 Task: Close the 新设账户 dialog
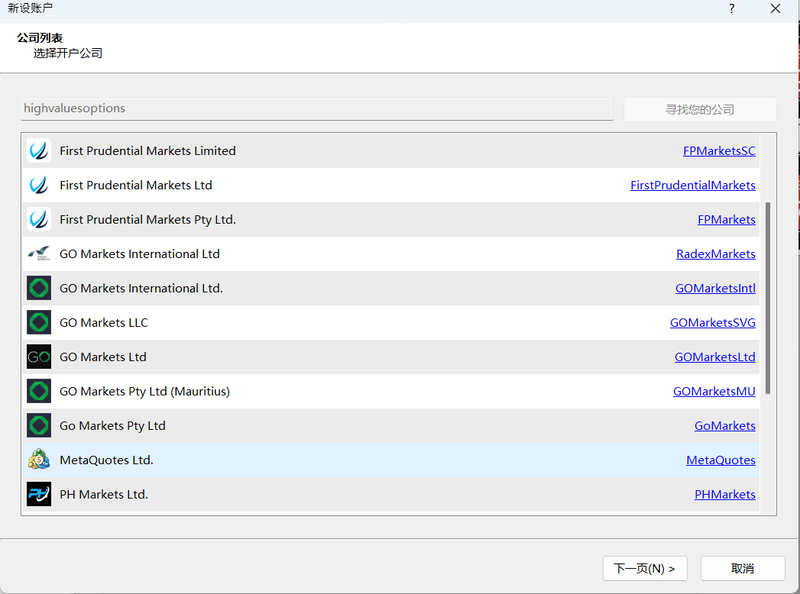point(776,9)
